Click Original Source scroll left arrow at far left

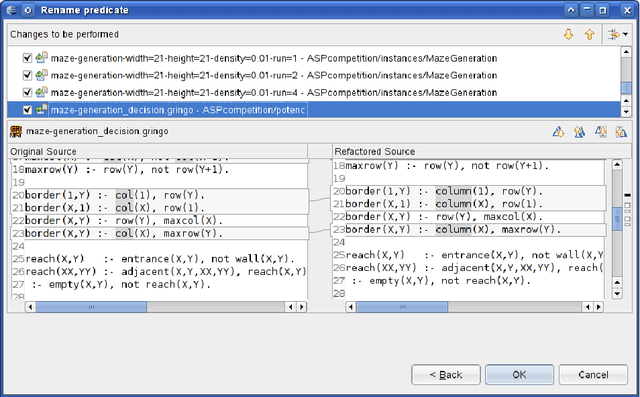[x=30, y=307]
